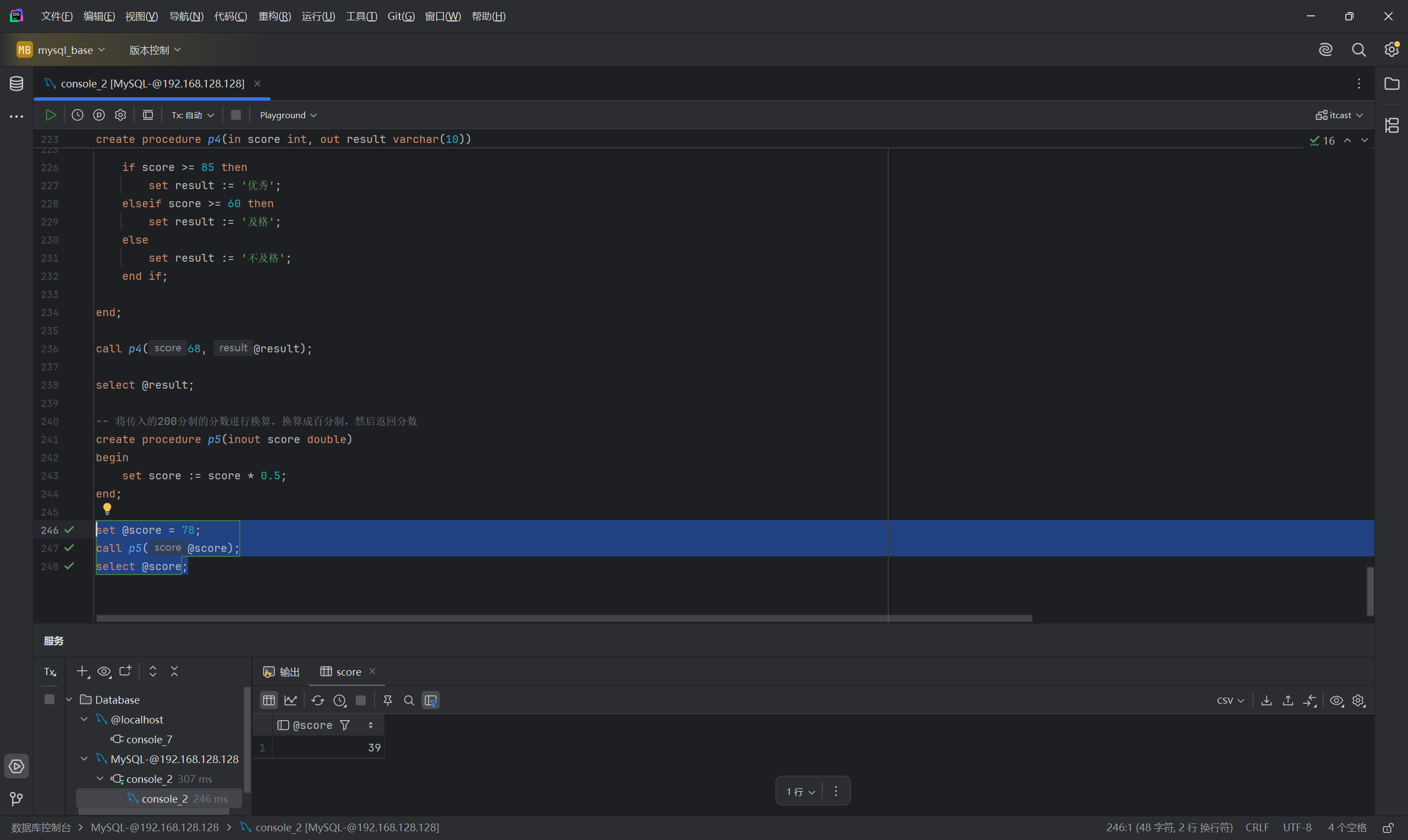Toggle the read-only lock in status bar
This screenshot has height=840, width=1408.
tap(1388, 827)
